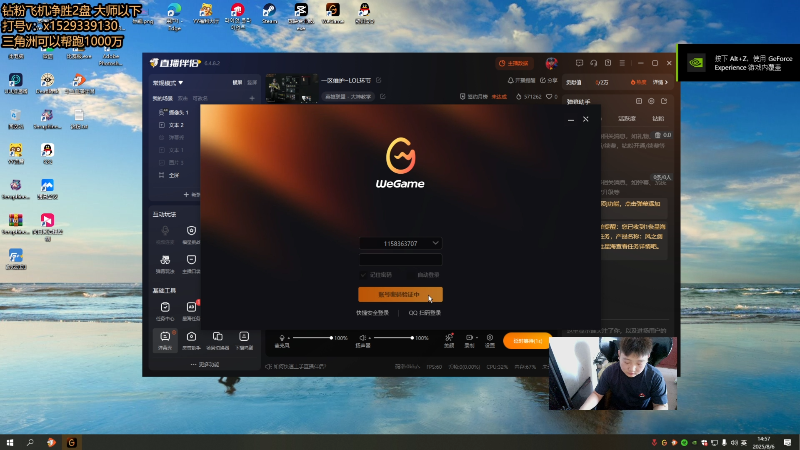Mute the speaker icon in the bottom bar

(362, 338)
